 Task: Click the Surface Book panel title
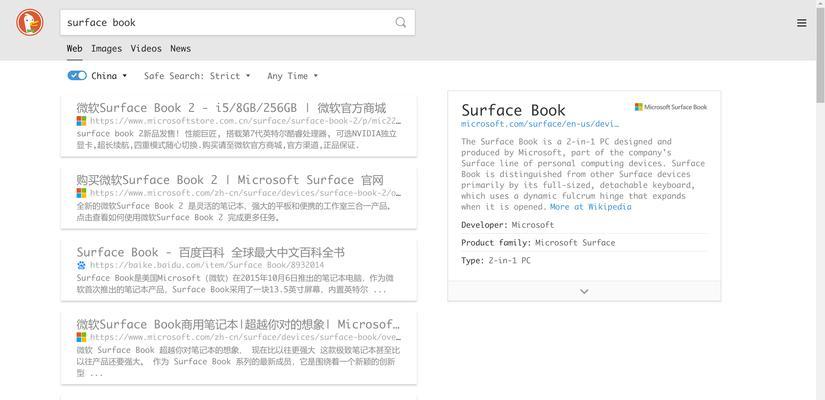(x=513, y=111)
